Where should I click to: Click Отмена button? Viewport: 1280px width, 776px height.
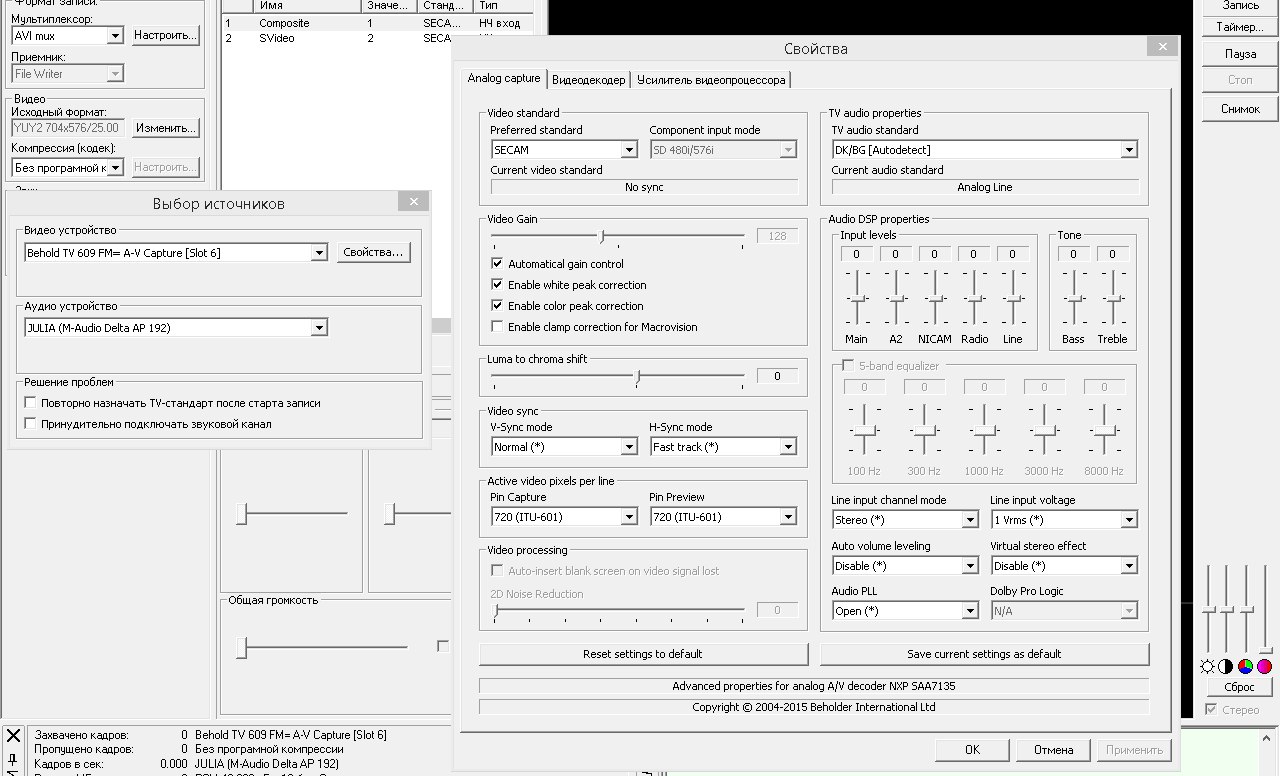point(1053,750)
